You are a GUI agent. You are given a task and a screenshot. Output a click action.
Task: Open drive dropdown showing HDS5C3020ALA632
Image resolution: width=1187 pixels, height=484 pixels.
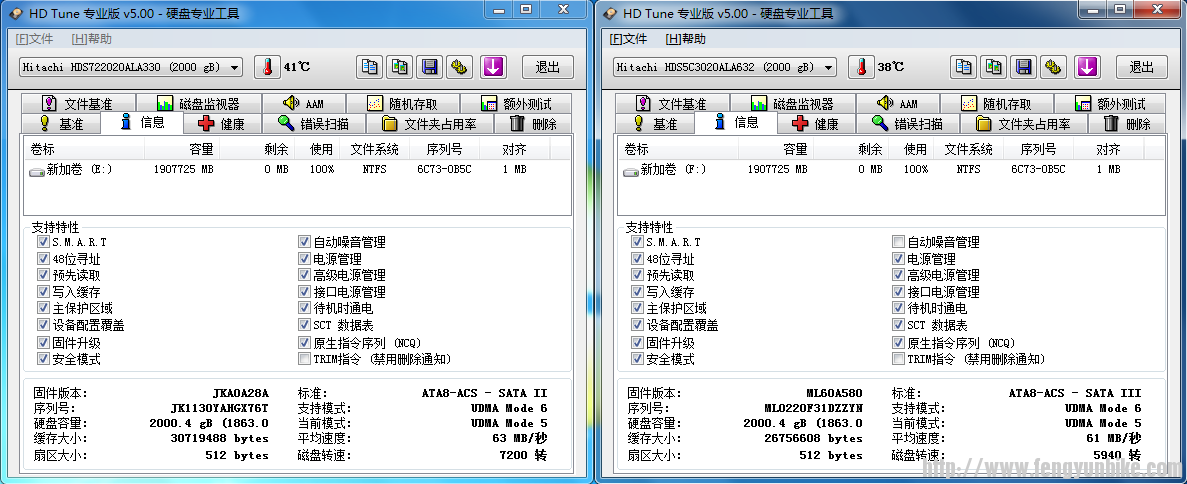click(724, 67)
